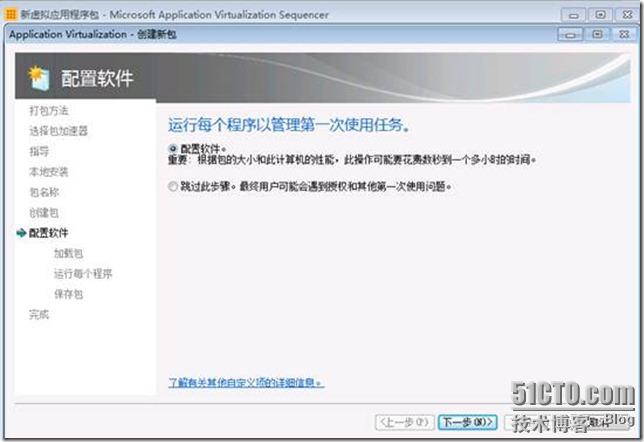Click the 选择包加速器 step in sidebar

(x=59, y=131)
